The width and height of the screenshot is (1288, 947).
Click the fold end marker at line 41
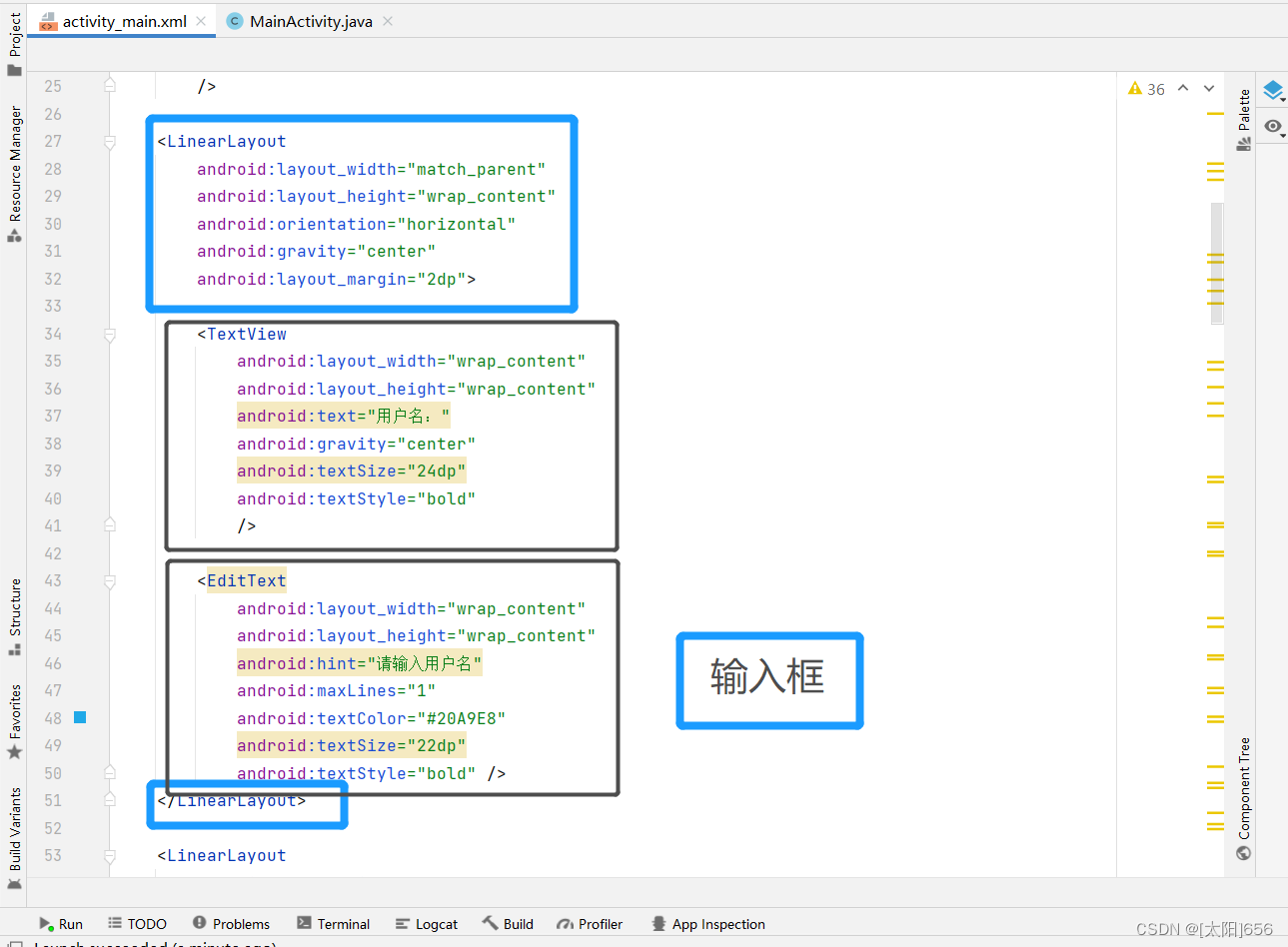(110, 525)
